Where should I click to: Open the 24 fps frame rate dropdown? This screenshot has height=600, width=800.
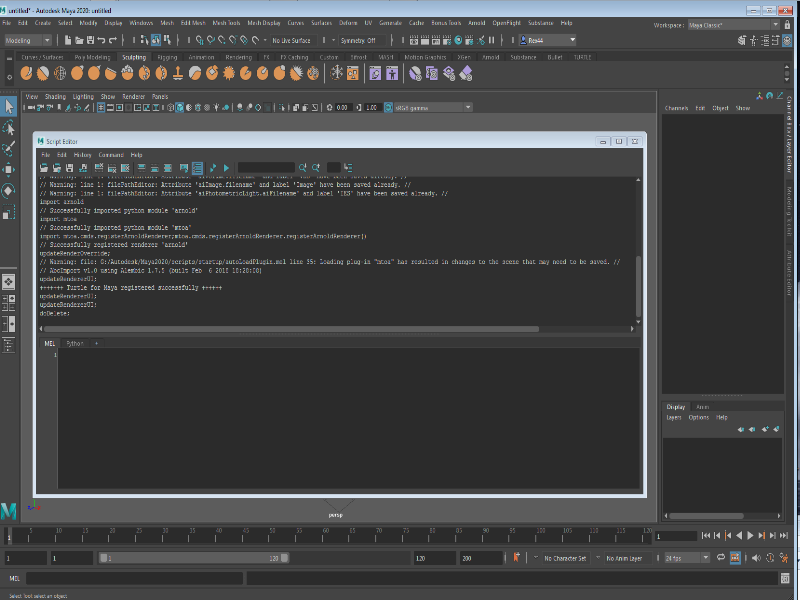pos(686,558)
